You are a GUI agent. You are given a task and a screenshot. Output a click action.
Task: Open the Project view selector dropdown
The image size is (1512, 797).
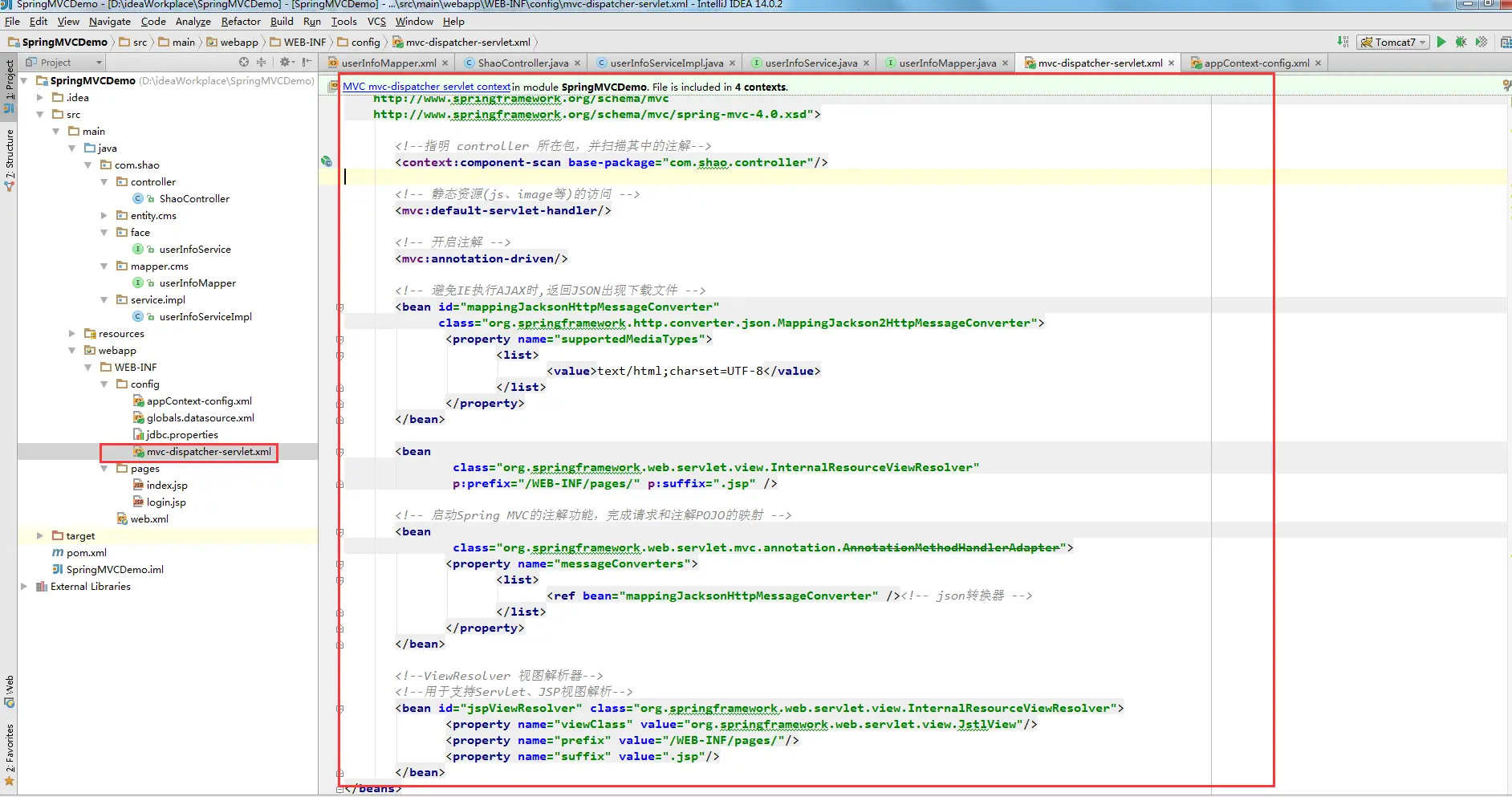[x=64, y=62]
